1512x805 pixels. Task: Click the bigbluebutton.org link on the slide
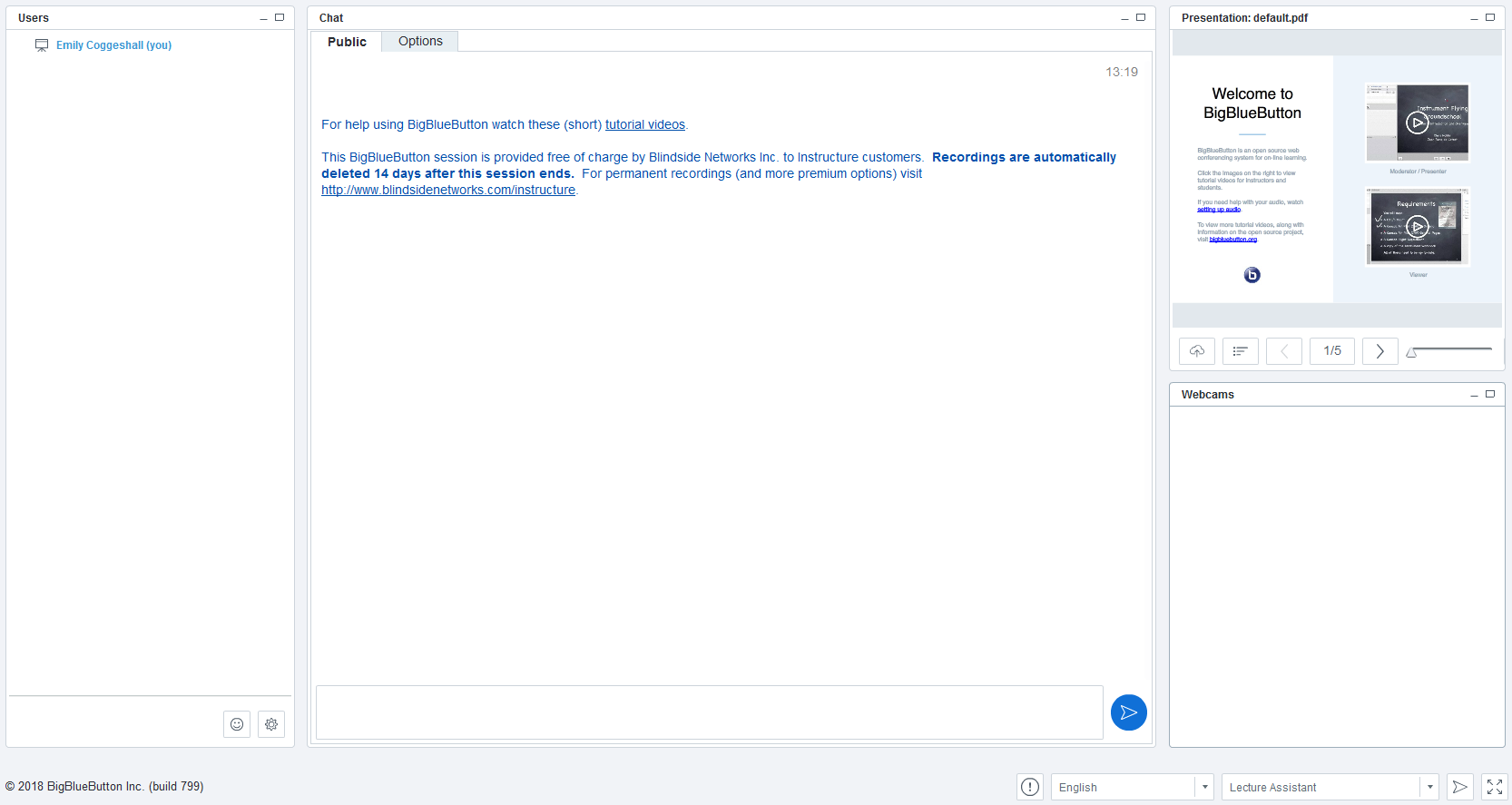coord(1233,240)
